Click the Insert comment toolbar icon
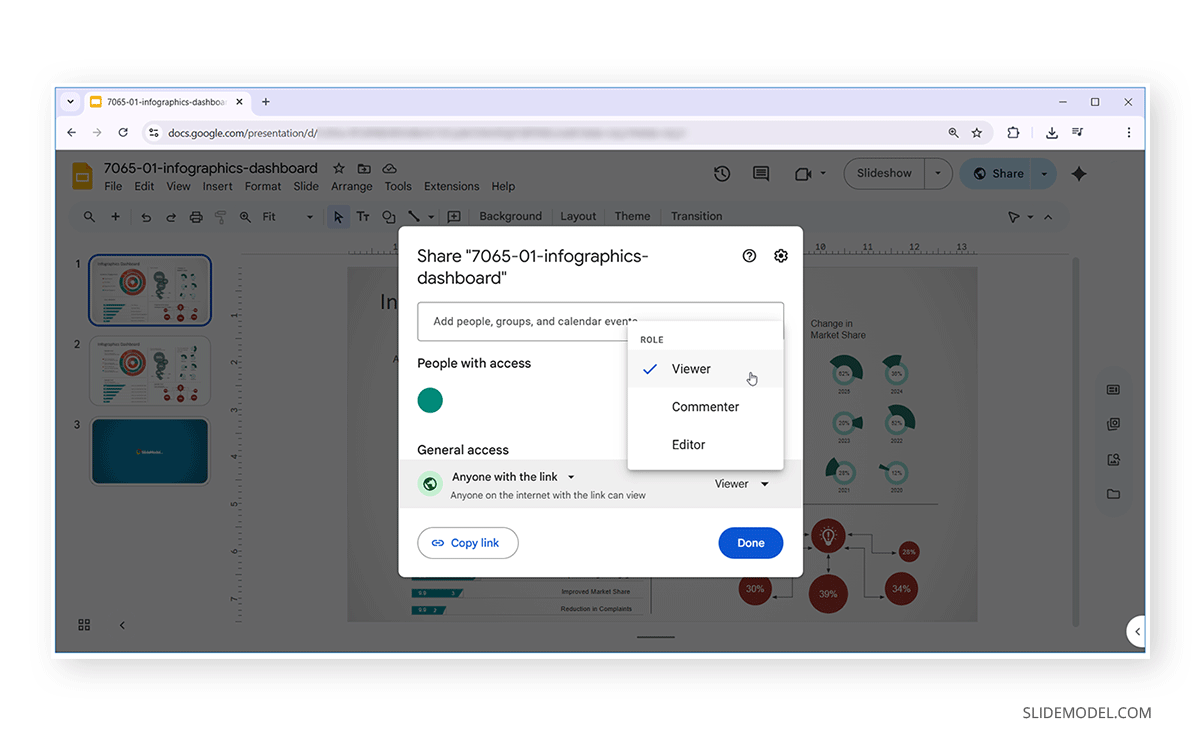1200x743 pixels. coord(454,216)
